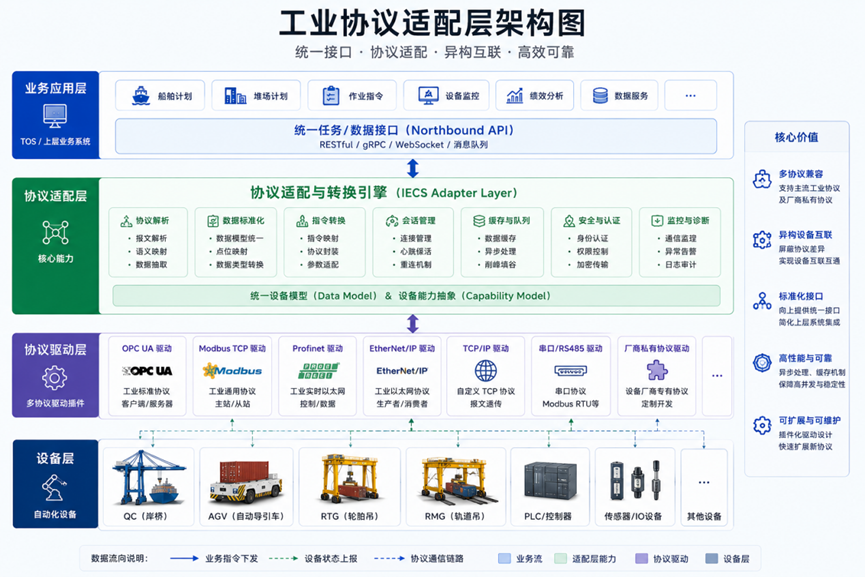Viewport: 865px width, 577px height.
Task: Click the legend label 业务指令下发
Action: click(x=232, y=558)
